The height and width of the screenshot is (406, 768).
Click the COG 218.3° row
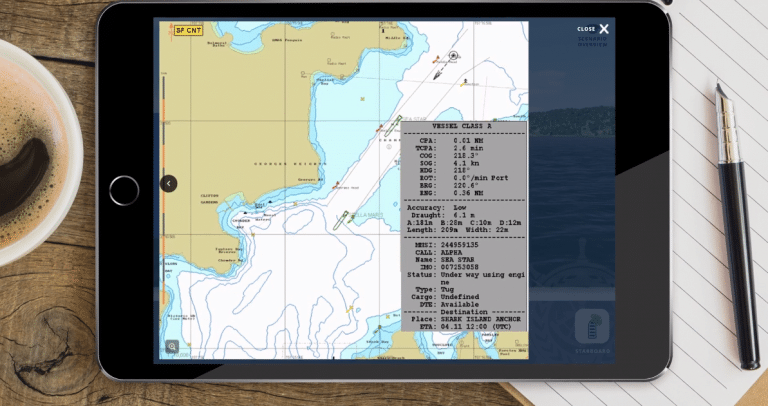pos(447,155)
